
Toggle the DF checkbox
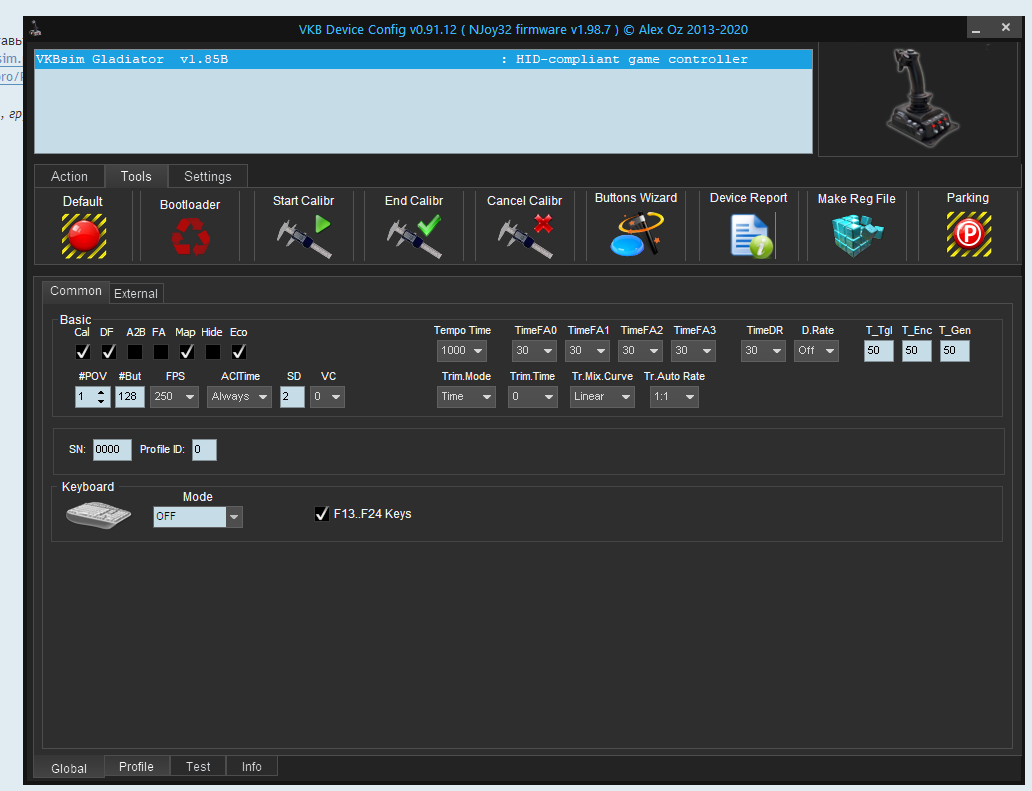tap(109, 352)
